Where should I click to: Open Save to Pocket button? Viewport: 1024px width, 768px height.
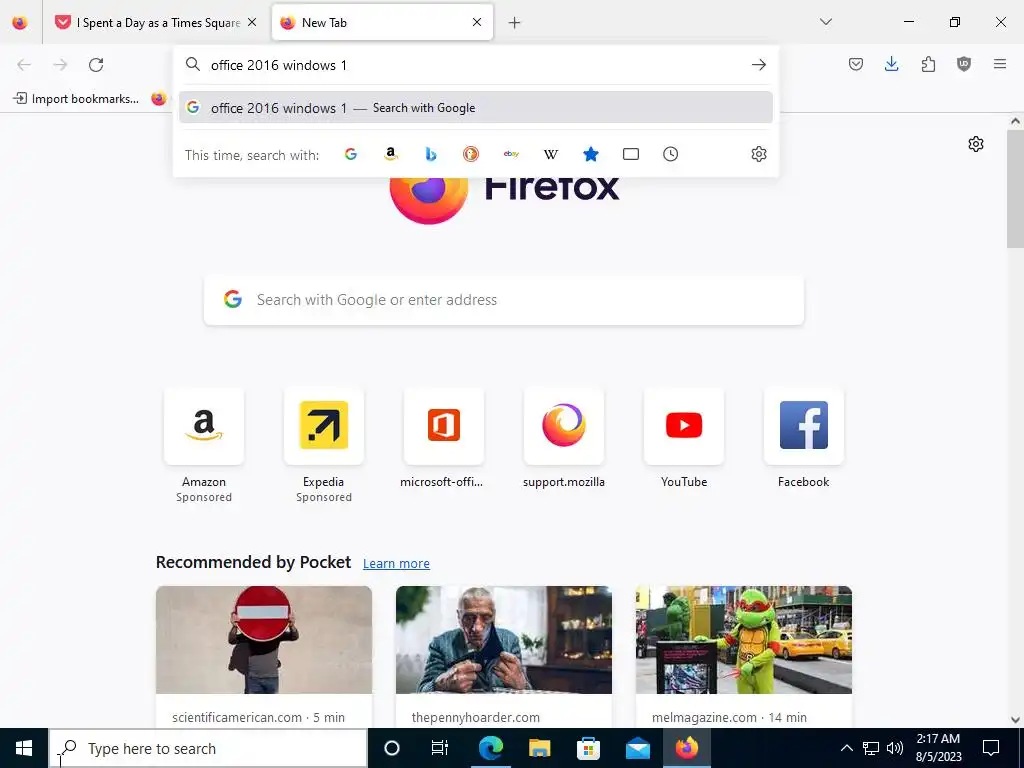(x=856, y=64)
